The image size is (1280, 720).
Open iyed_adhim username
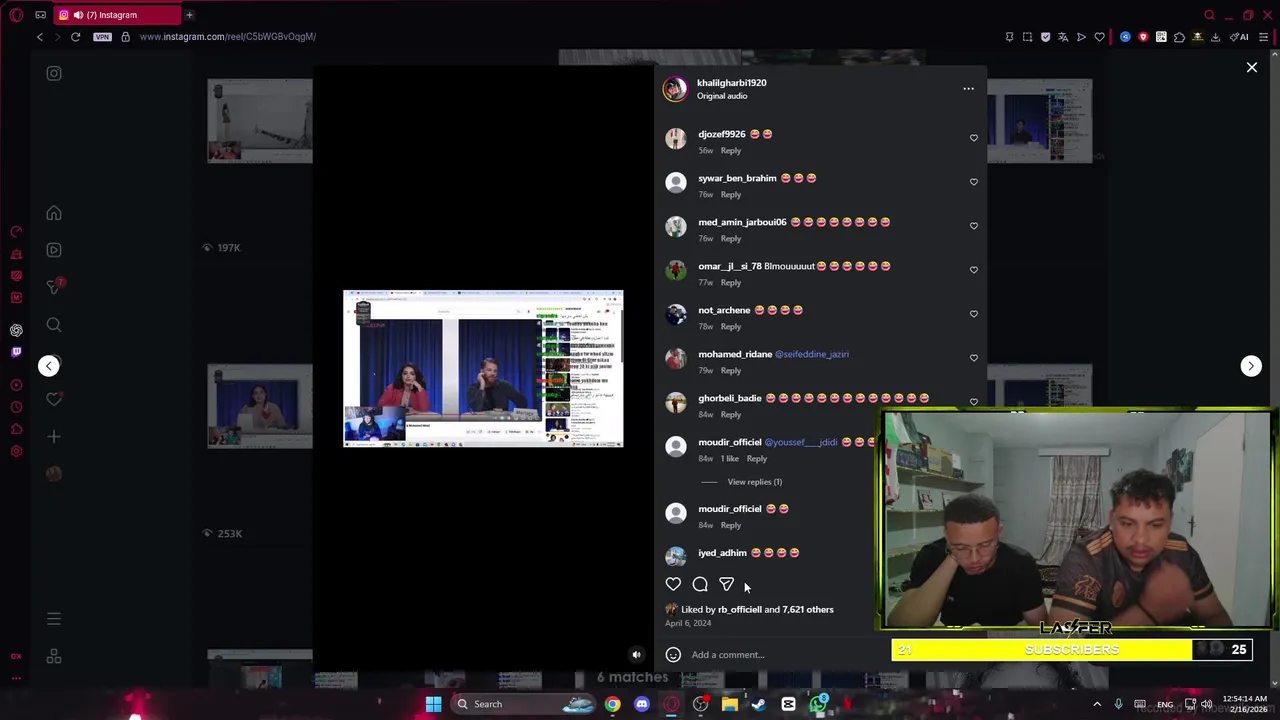point(723,553)
